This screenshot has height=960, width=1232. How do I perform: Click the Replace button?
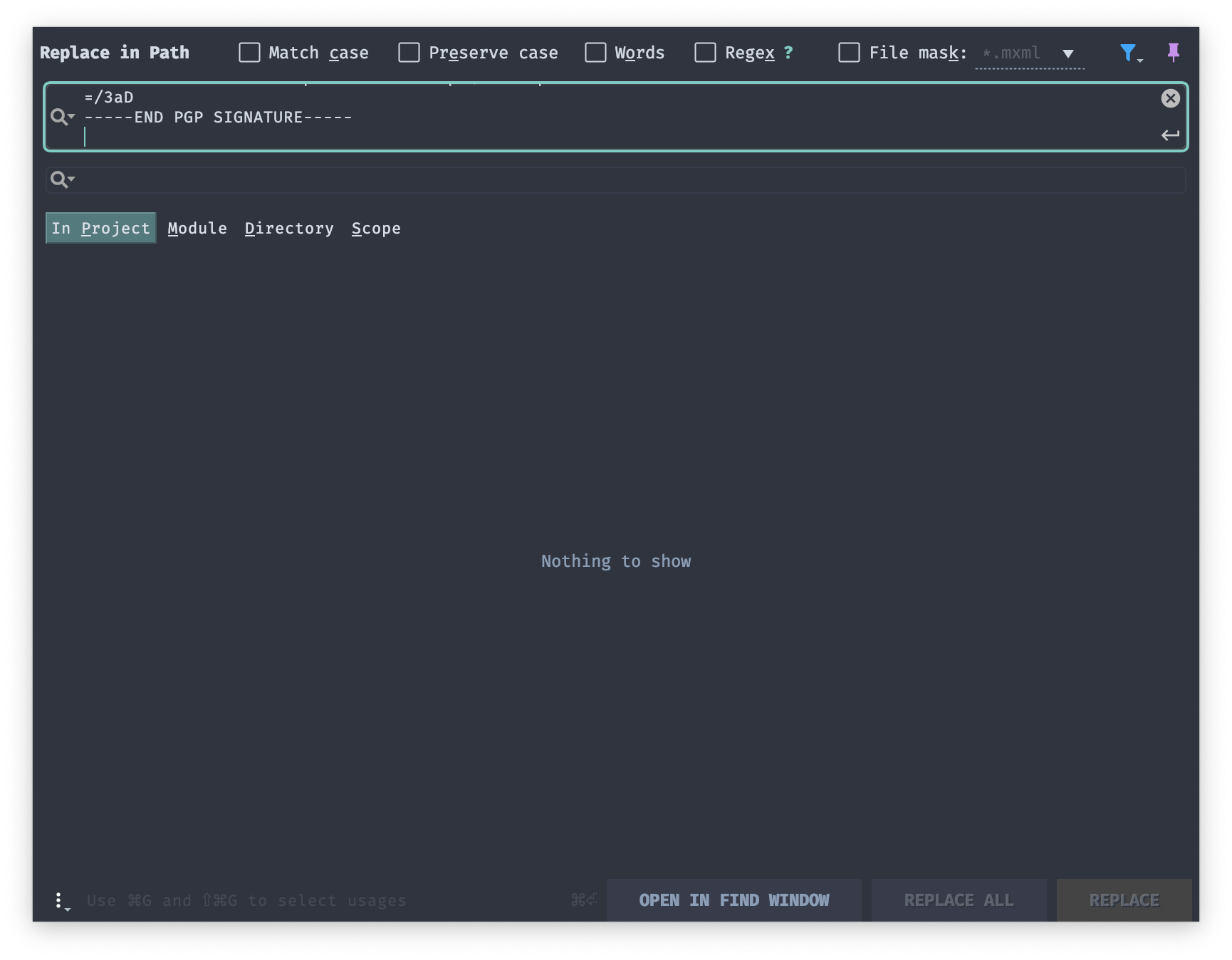point(1124,900)
